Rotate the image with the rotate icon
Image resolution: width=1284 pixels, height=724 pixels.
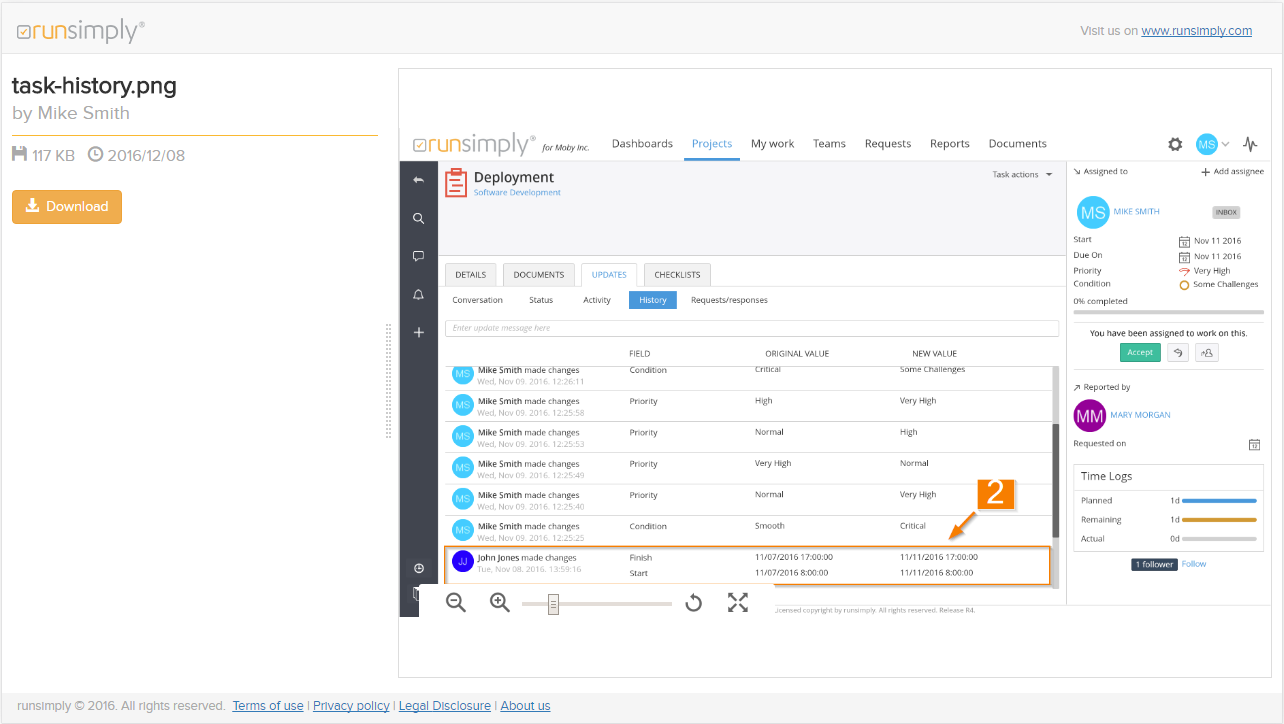point(693,603)
